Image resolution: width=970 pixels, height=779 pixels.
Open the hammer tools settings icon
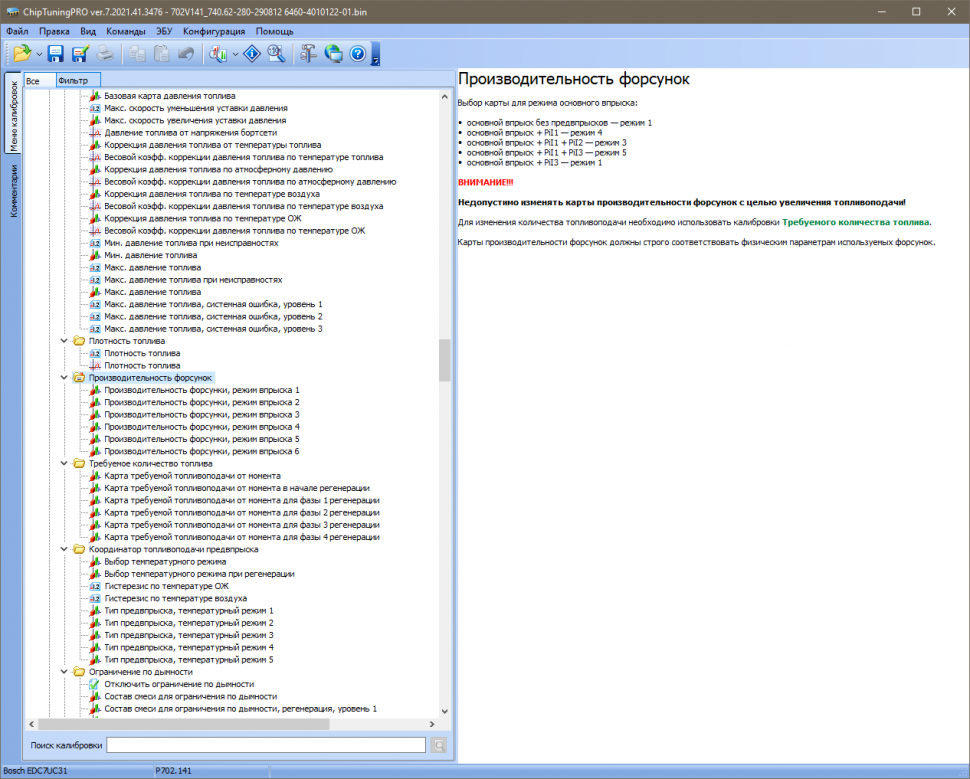[x=309, y=54]
